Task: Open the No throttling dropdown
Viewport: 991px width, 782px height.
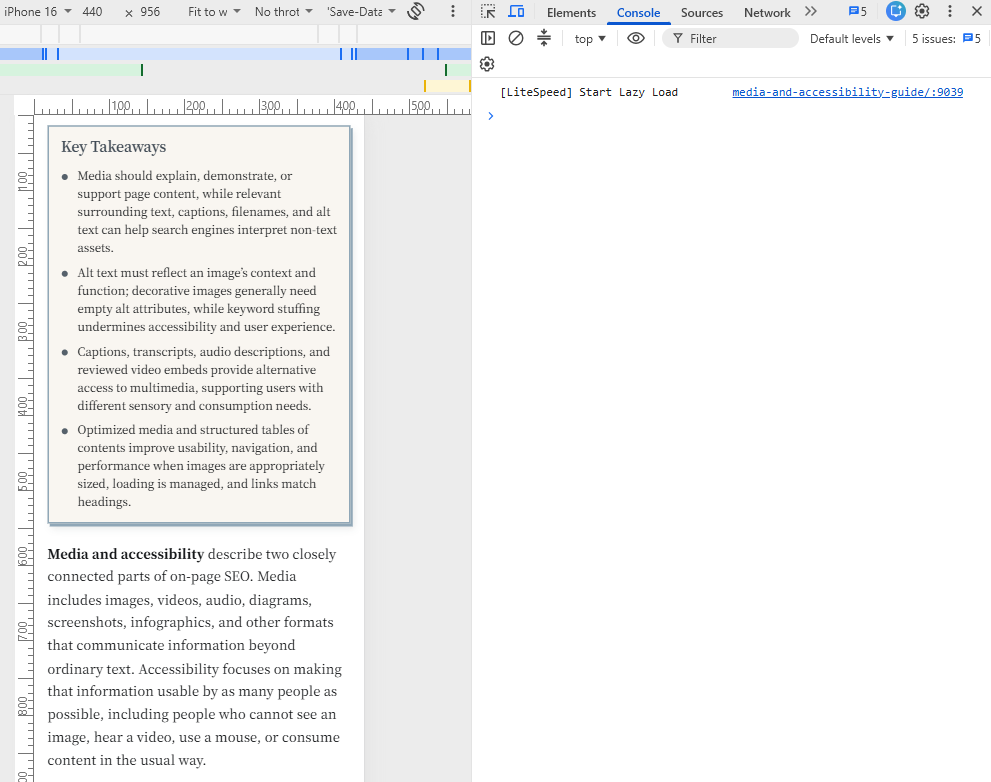Action: [x=283, y=11]
